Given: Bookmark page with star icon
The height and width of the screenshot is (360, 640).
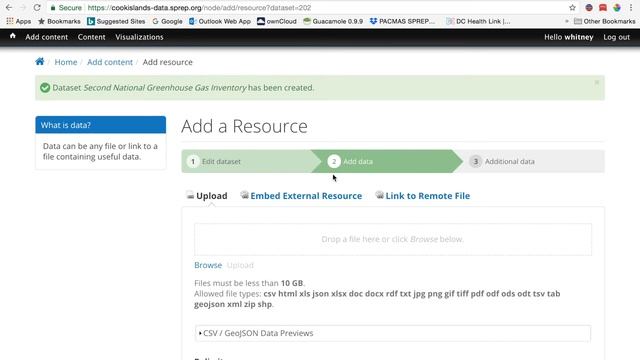Looking at the screenshot, I should pos(572,7).
